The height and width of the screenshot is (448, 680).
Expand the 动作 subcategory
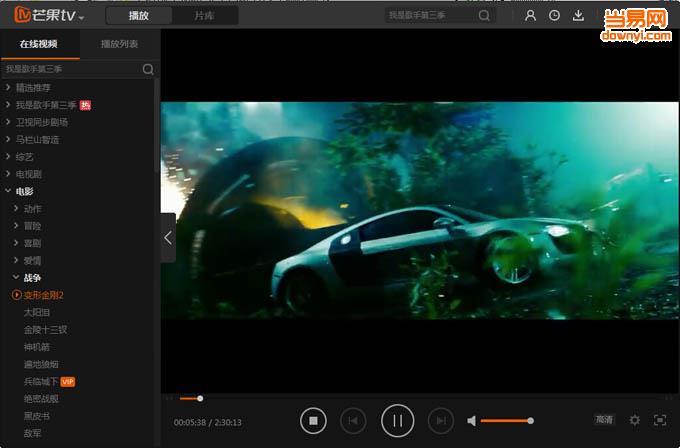click(16, 208)
